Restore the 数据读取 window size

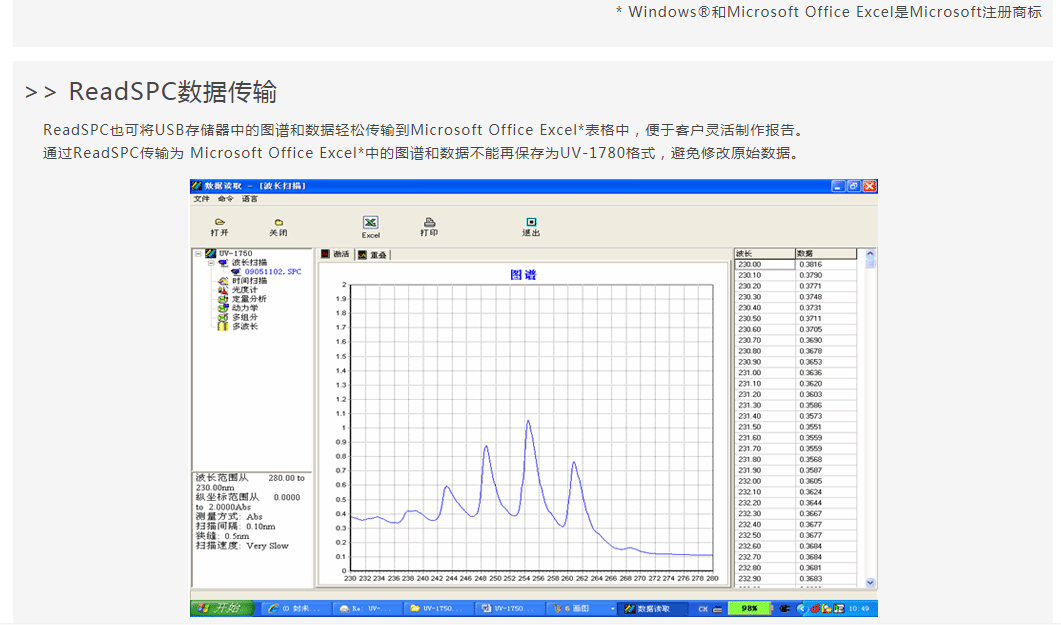coord(854,186)
